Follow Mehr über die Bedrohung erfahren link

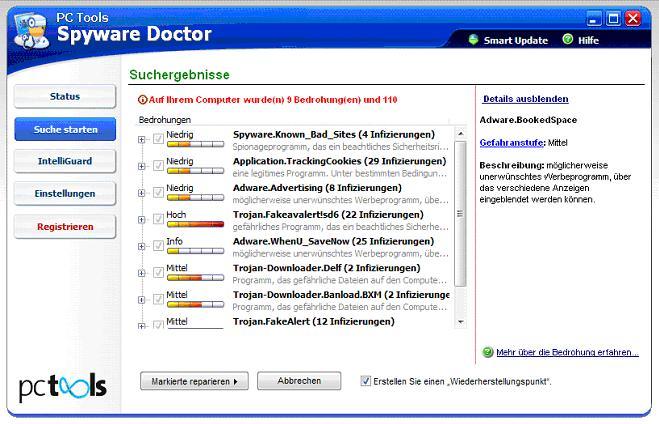point(567,352)
